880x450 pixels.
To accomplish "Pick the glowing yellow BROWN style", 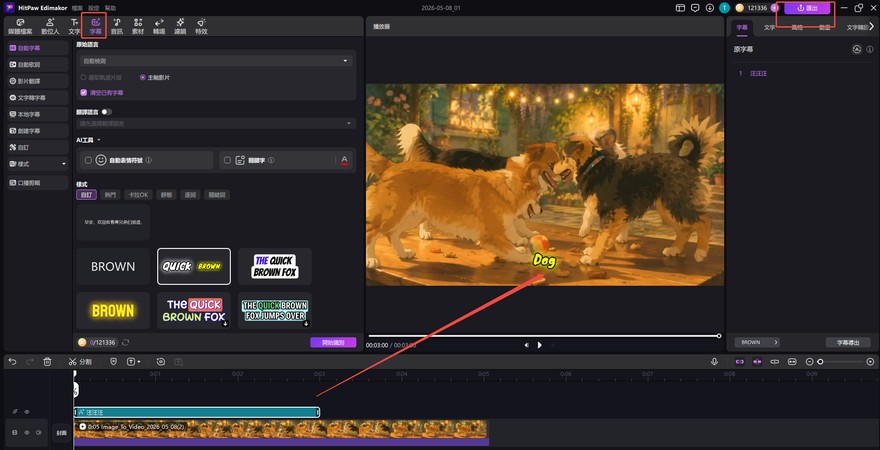I will click(x=113, y=310).
